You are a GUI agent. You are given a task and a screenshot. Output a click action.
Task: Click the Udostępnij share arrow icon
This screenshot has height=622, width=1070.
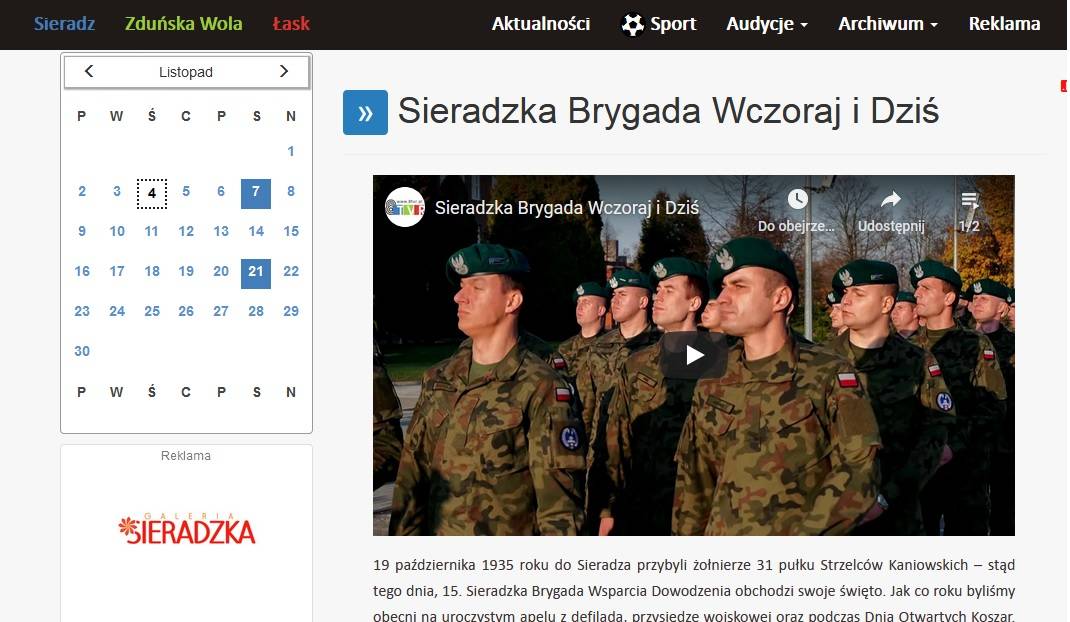[891, 199]
